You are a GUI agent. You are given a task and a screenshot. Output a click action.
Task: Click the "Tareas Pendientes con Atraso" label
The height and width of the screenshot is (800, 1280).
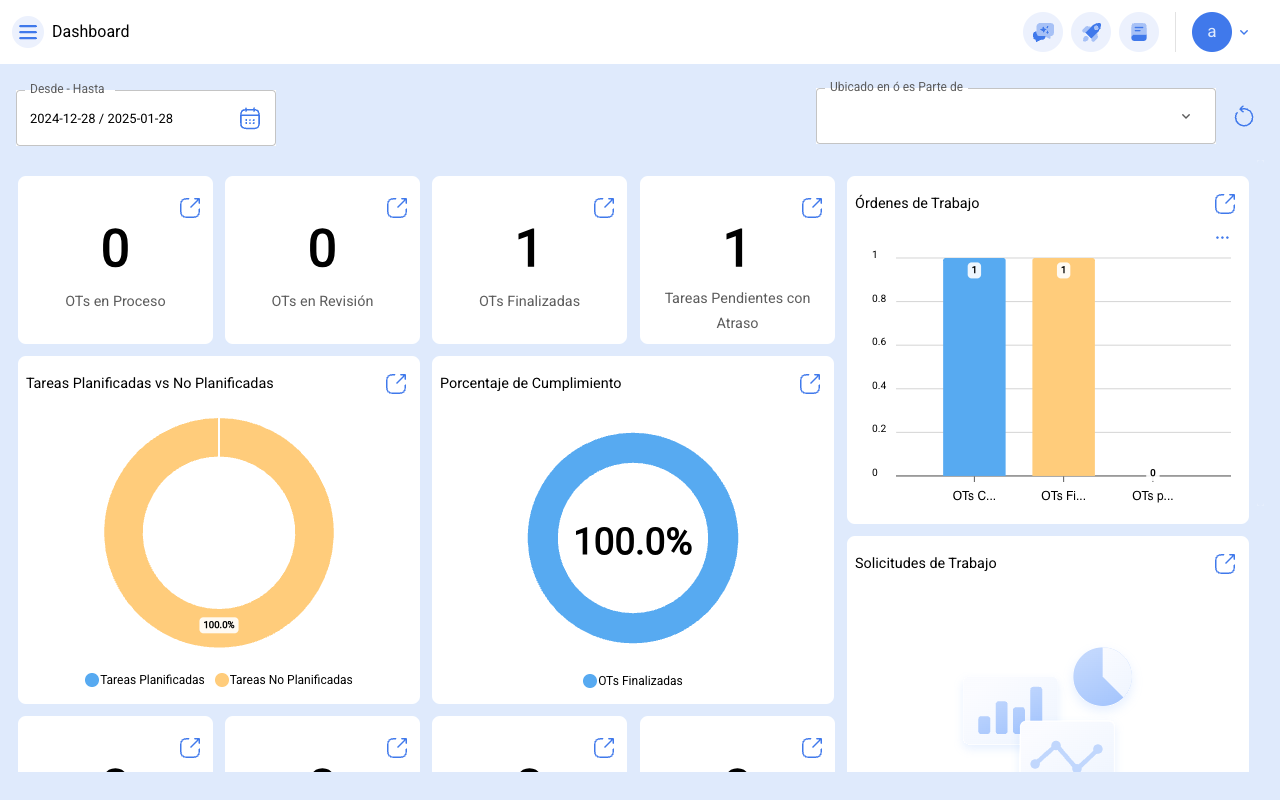(738, 311)
